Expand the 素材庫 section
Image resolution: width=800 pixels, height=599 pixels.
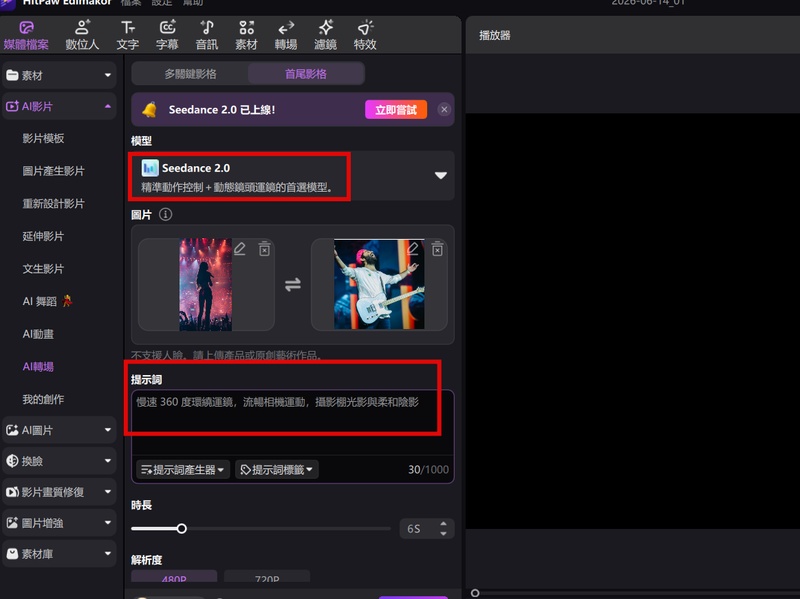pos(59,554)
